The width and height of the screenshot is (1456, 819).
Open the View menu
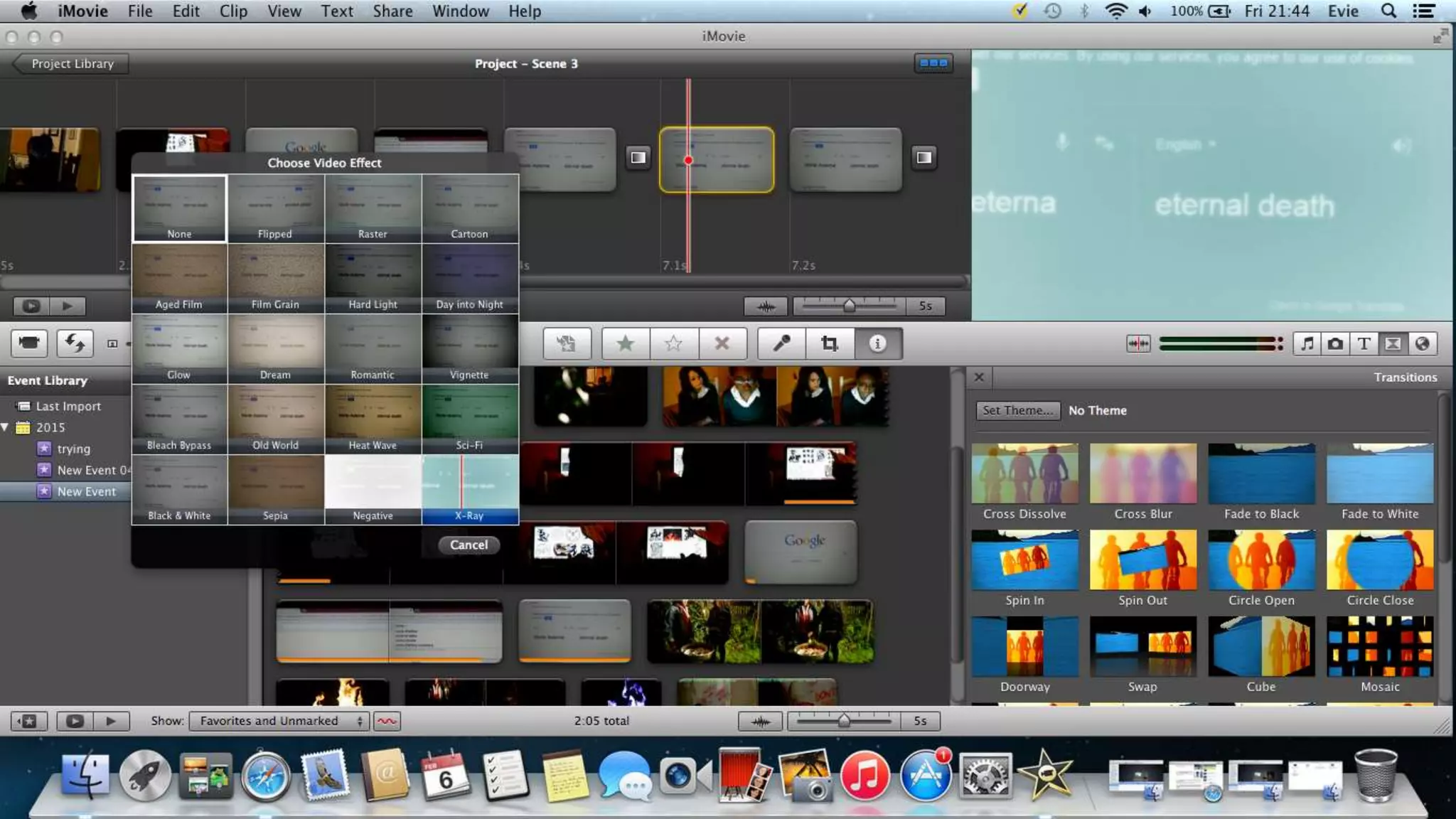tap(284, 11)
